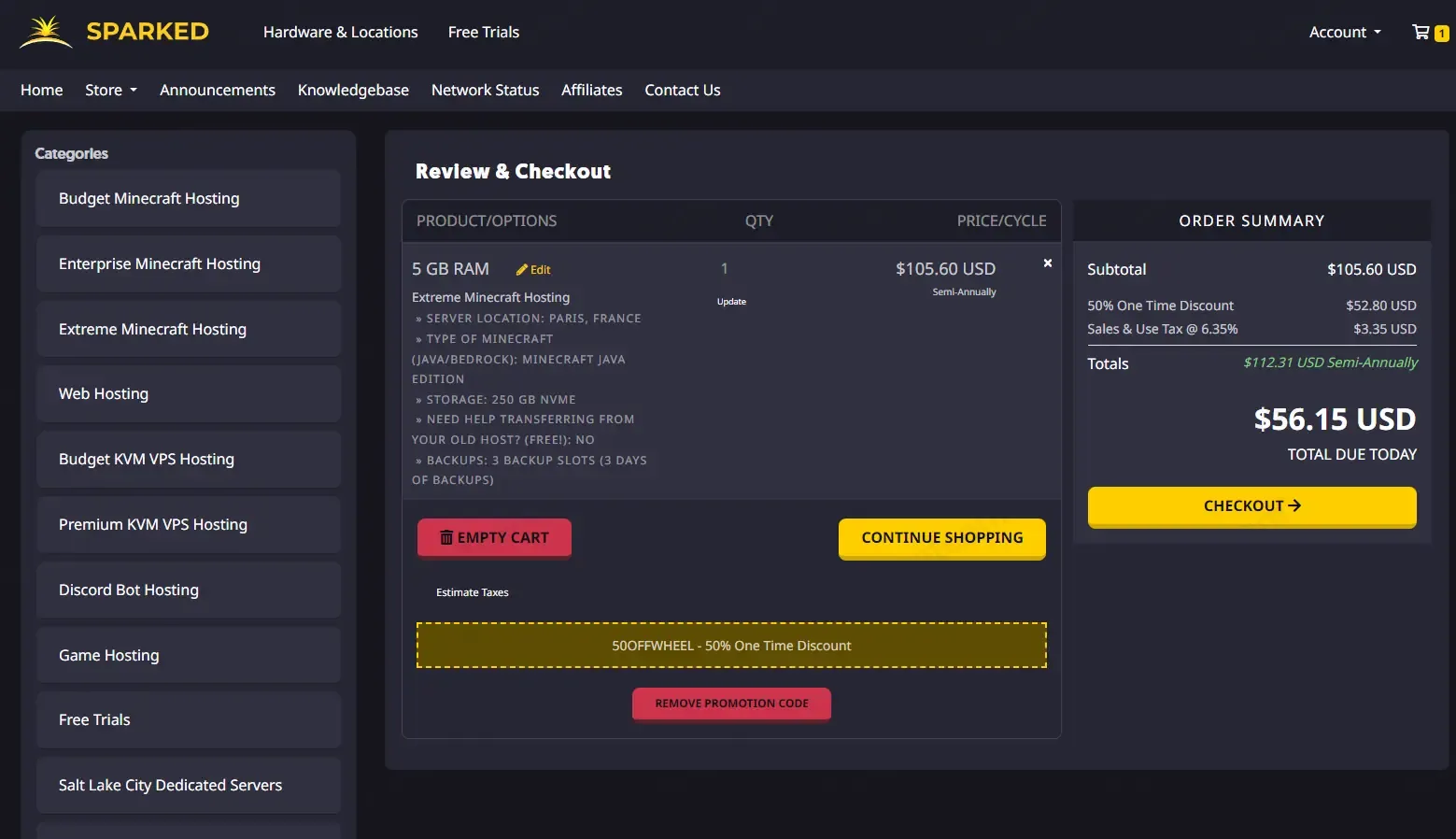
Task: Select Discord Bot Hosting category
Action: [x=189, y=590]
